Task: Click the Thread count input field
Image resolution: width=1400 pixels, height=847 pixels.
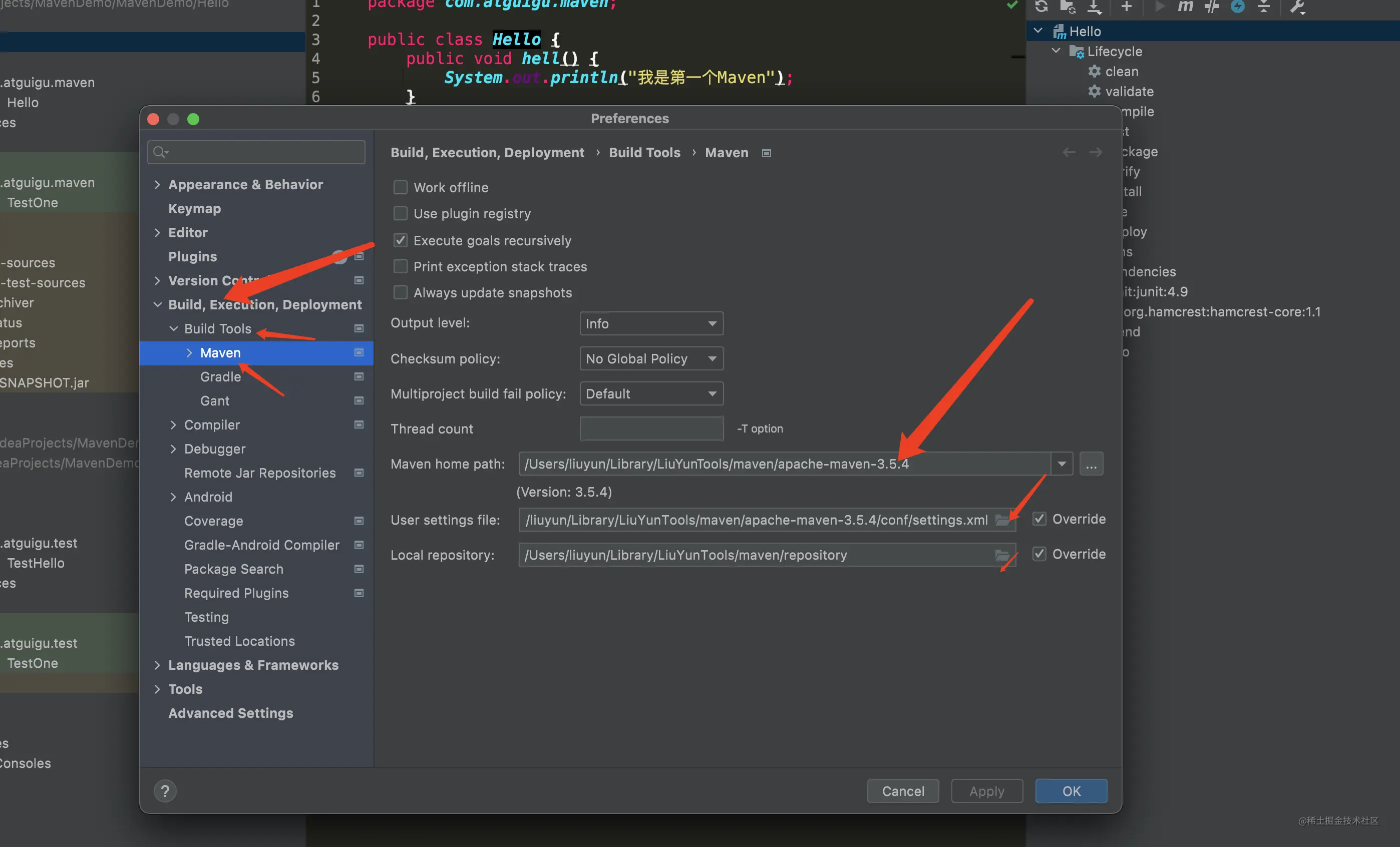Action: coord(651,429)
